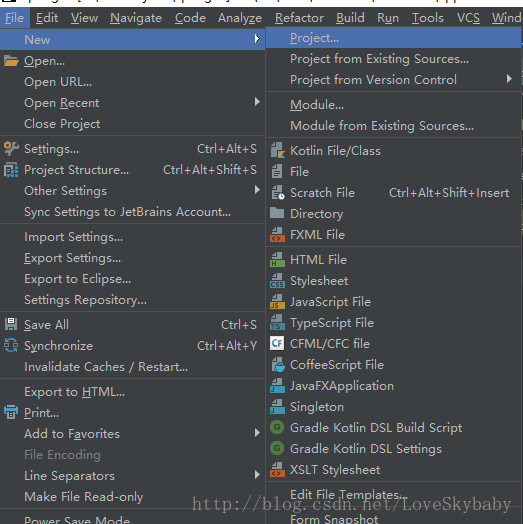Click the Stylesheet CSS icon
The image size is (523, 524).
pos(277,281)
